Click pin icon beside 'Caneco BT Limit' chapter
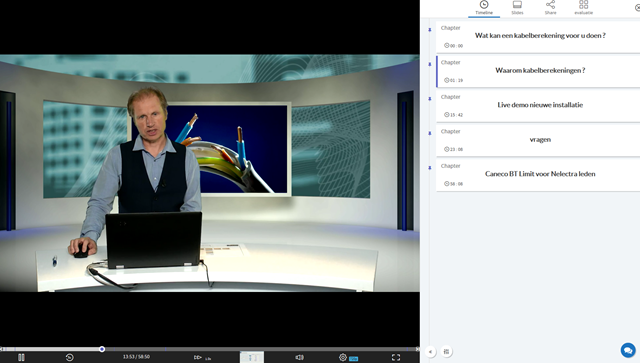The width and height of the screenshot is (640, 363). pyautogui.click(x=430, y=168)
